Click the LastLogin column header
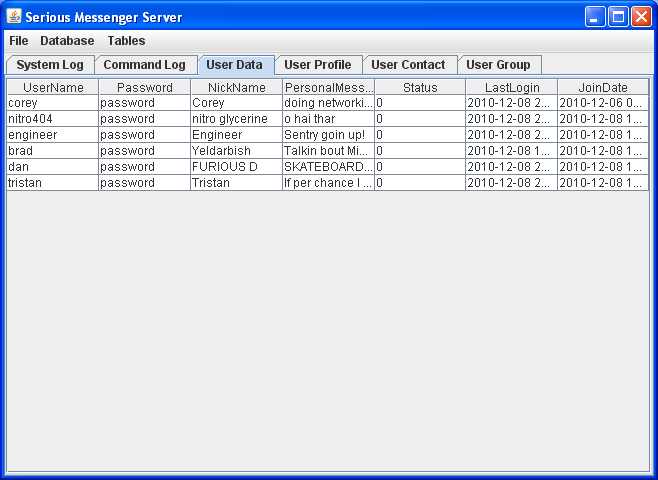This screenshot has width=658, height=480. (511, 88)
